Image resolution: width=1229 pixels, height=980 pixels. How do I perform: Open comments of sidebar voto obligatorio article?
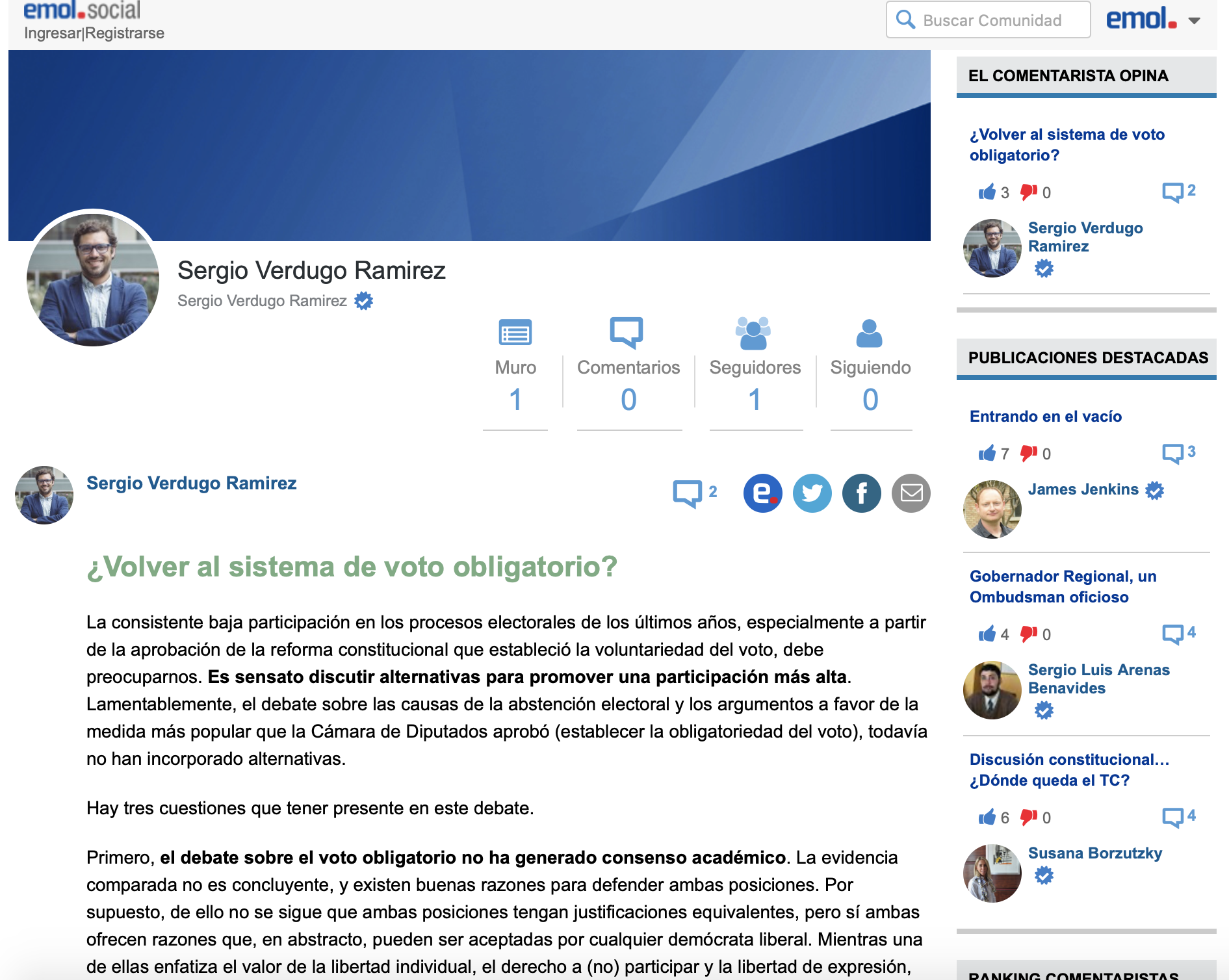[1173, 192]
